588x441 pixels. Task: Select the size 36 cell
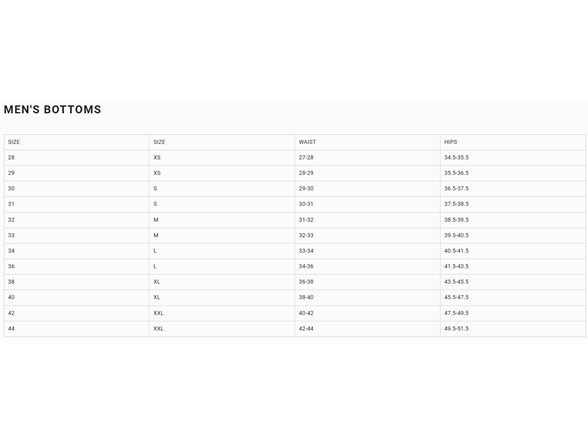[76, 267]
